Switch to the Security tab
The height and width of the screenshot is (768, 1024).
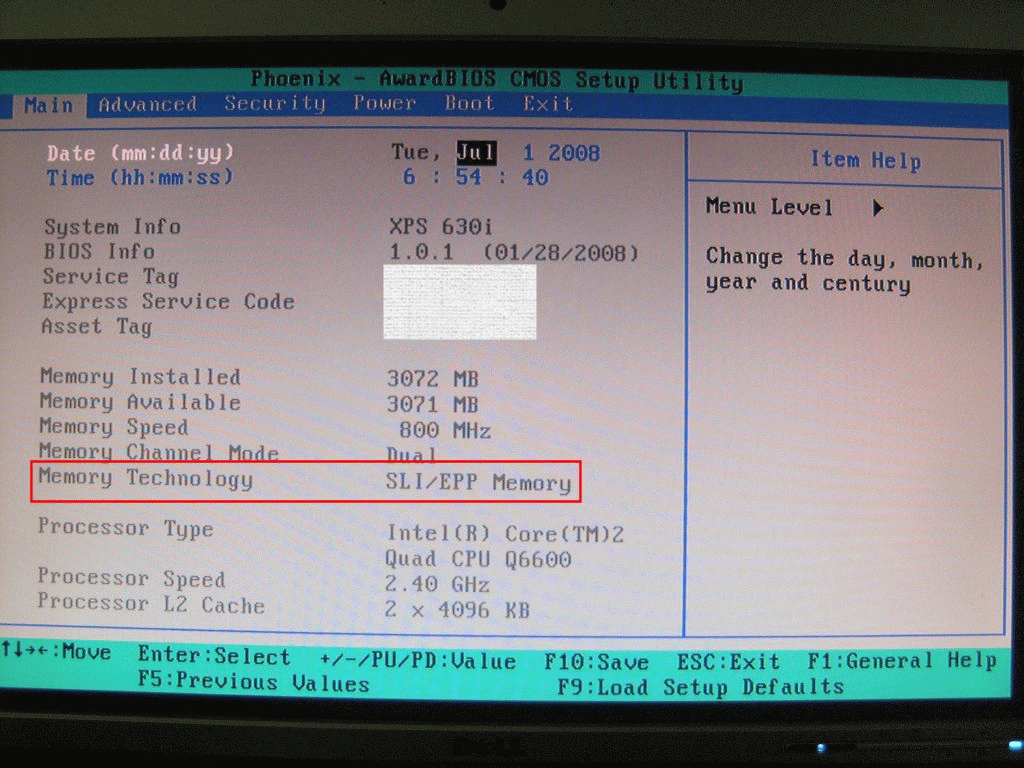275,103
